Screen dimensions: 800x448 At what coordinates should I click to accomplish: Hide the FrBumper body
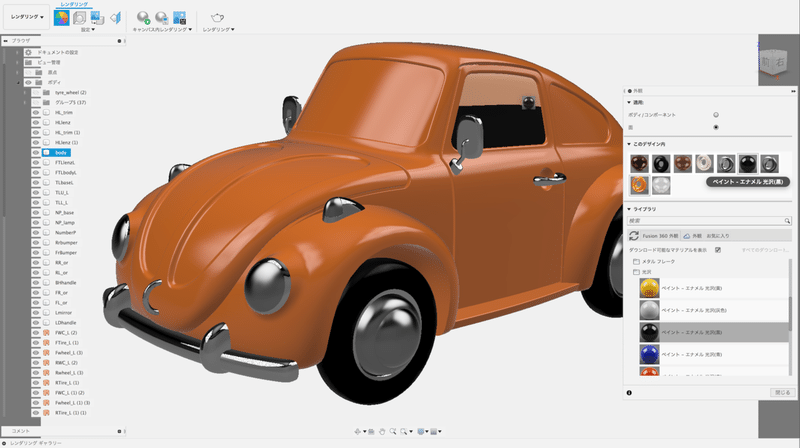pyautogui.click(x=36, y=253)
